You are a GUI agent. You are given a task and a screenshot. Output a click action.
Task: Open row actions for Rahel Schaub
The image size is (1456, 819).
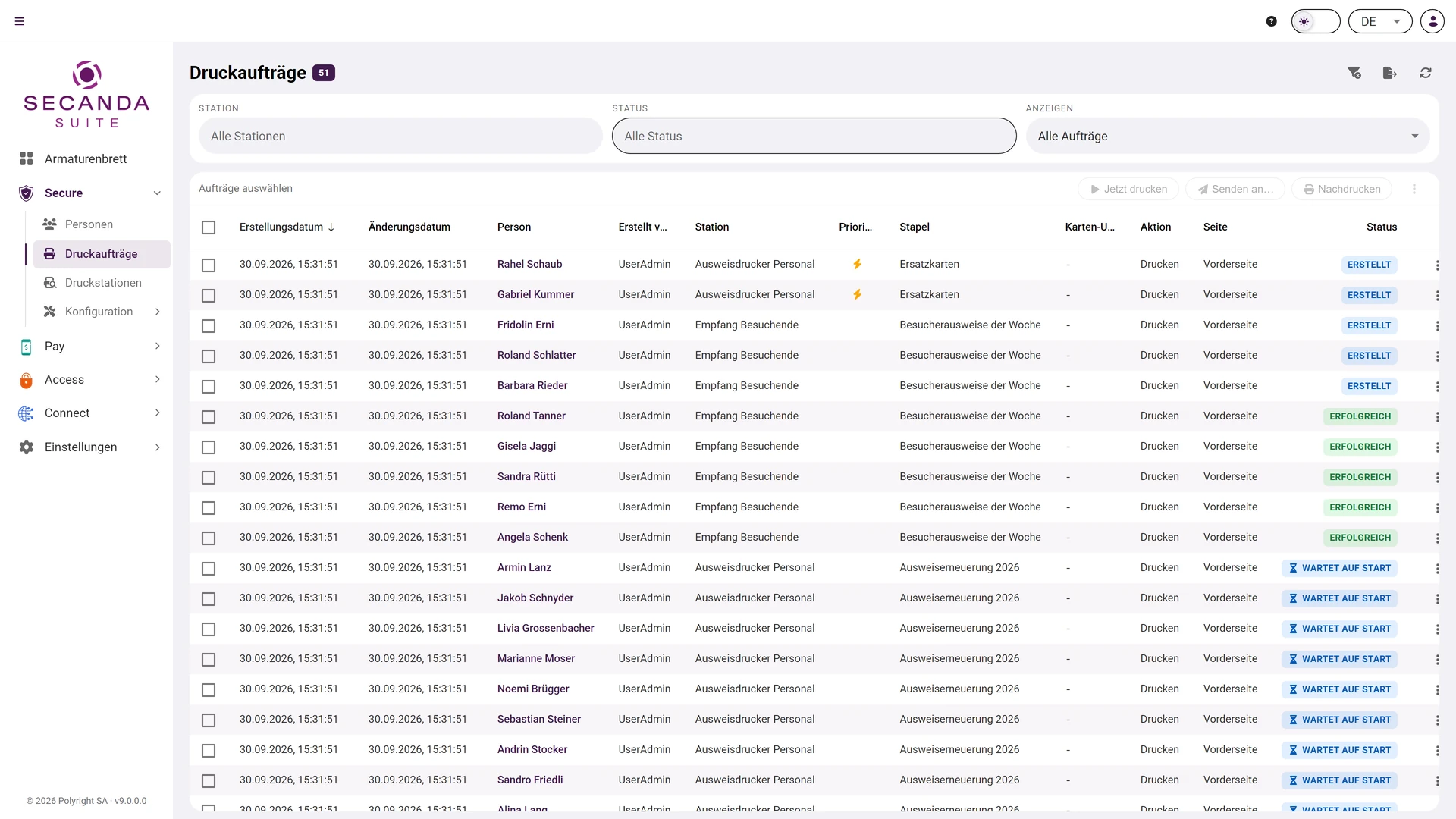tap(1437, 265)
